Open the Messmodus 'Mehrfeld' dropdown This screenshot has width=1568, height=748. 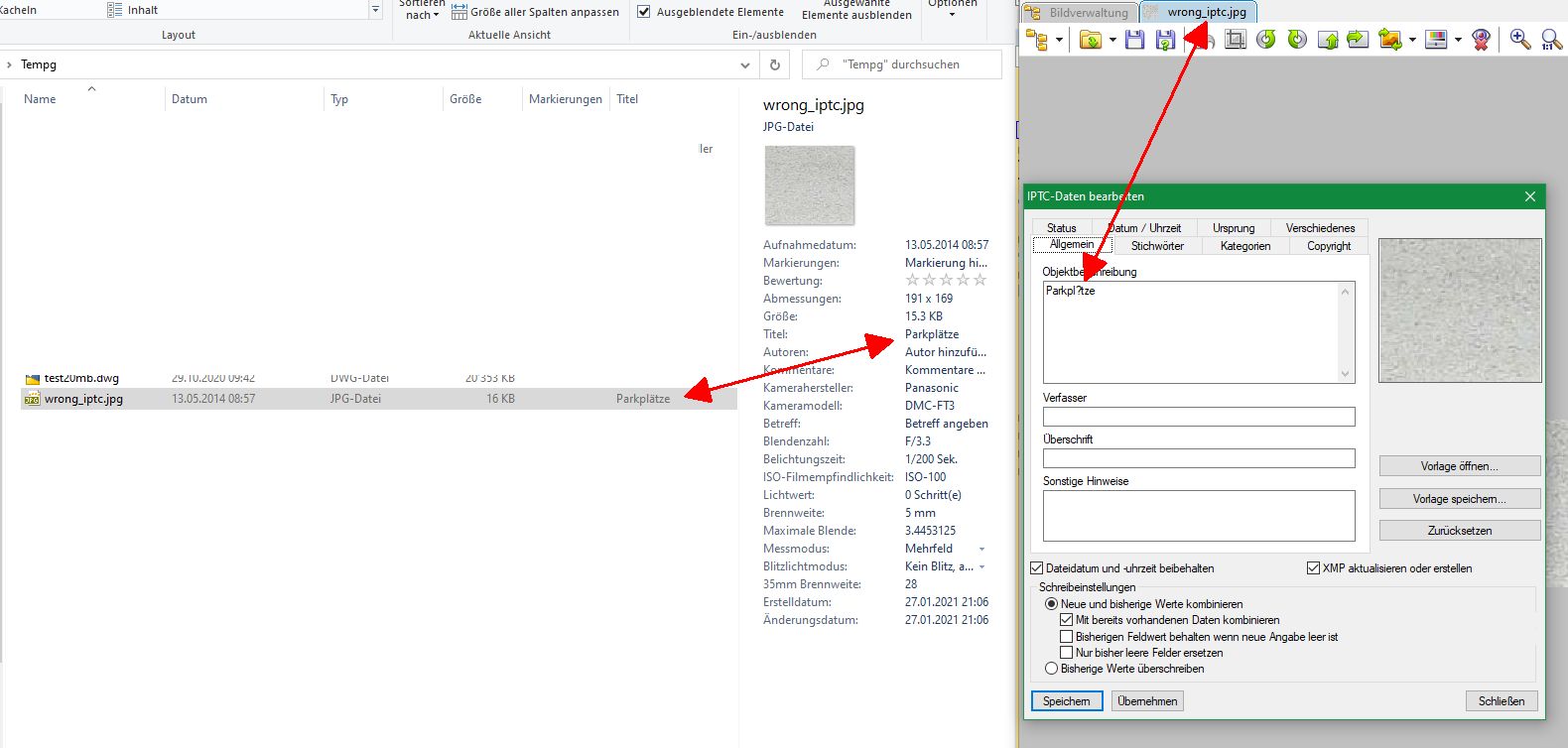point(982,549)
